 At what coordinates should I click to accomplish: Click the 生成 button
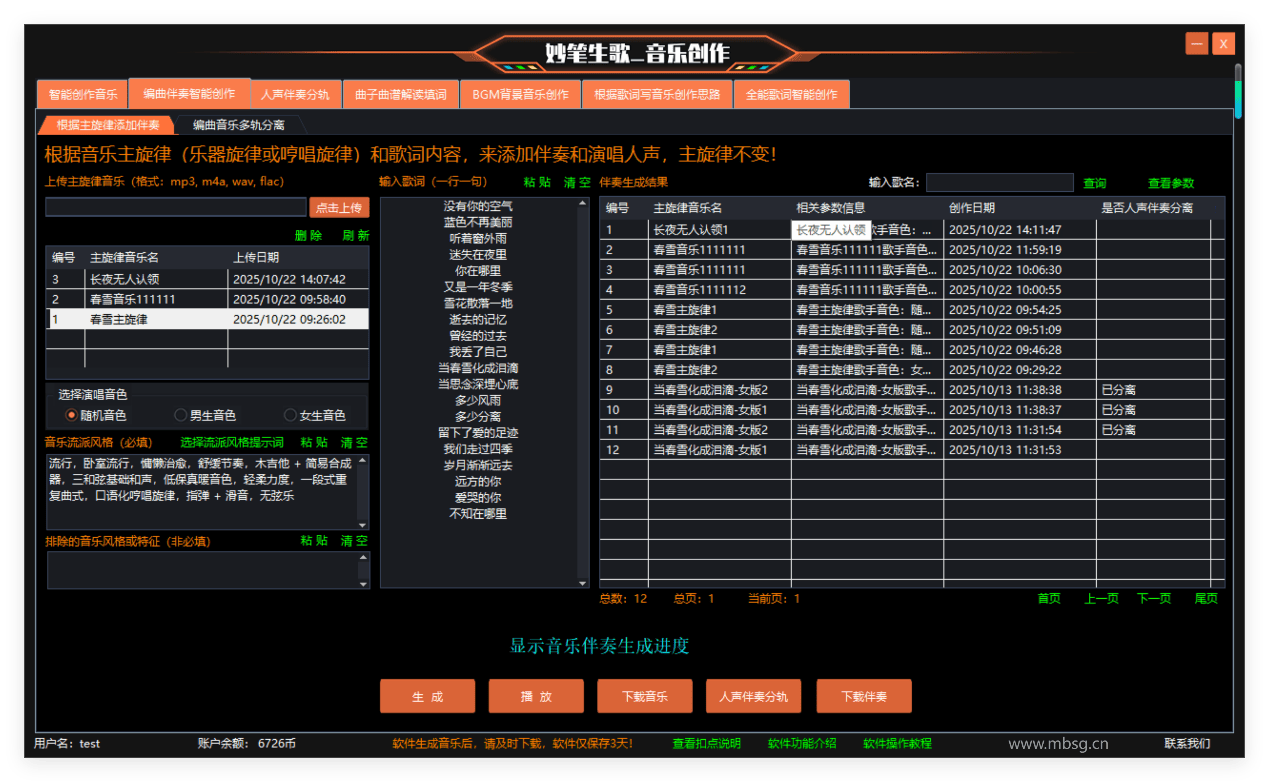click(427, 696)
